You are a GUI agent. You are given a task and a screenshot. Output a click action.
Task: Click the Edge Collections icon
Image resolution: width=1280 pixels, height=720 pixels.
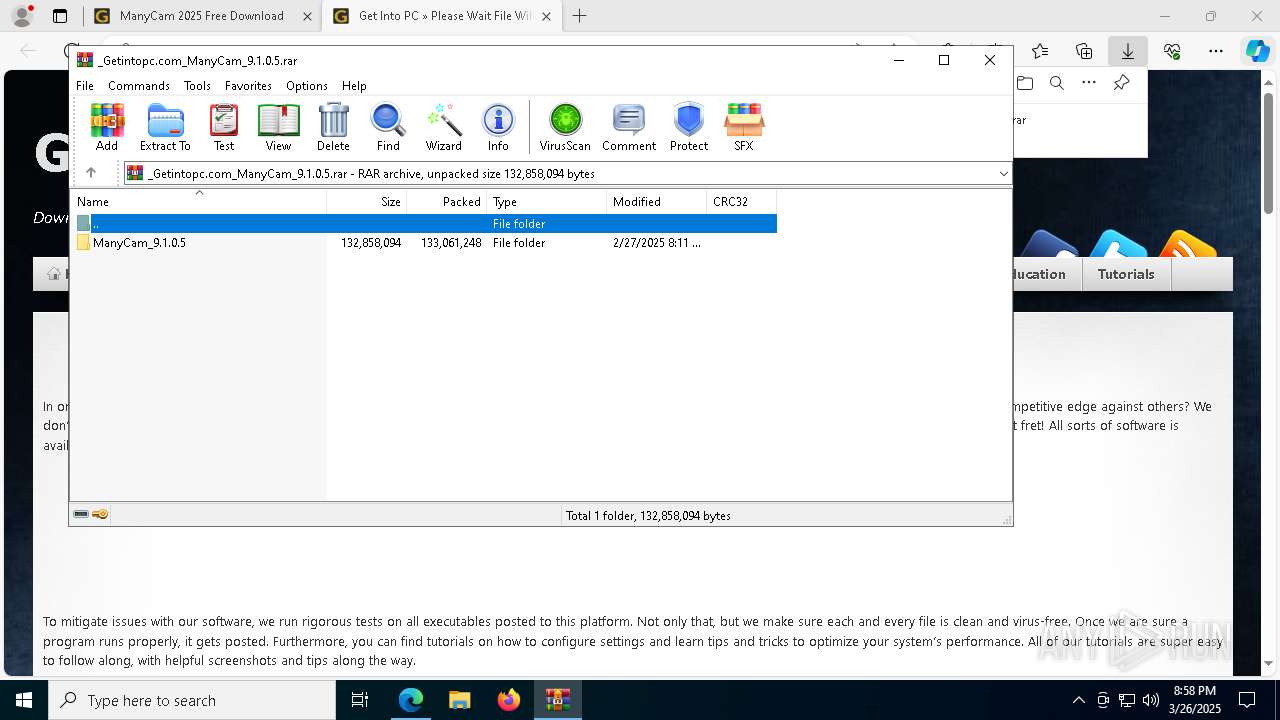[1084, 51]
